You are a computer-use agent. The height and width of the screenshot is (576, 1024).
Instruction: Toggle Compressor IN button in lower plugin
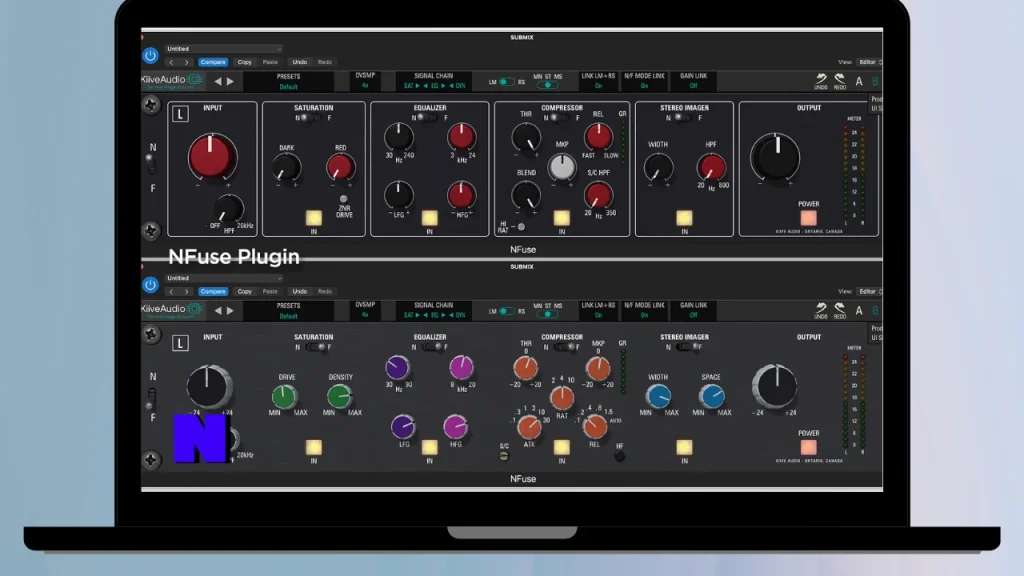562,447
